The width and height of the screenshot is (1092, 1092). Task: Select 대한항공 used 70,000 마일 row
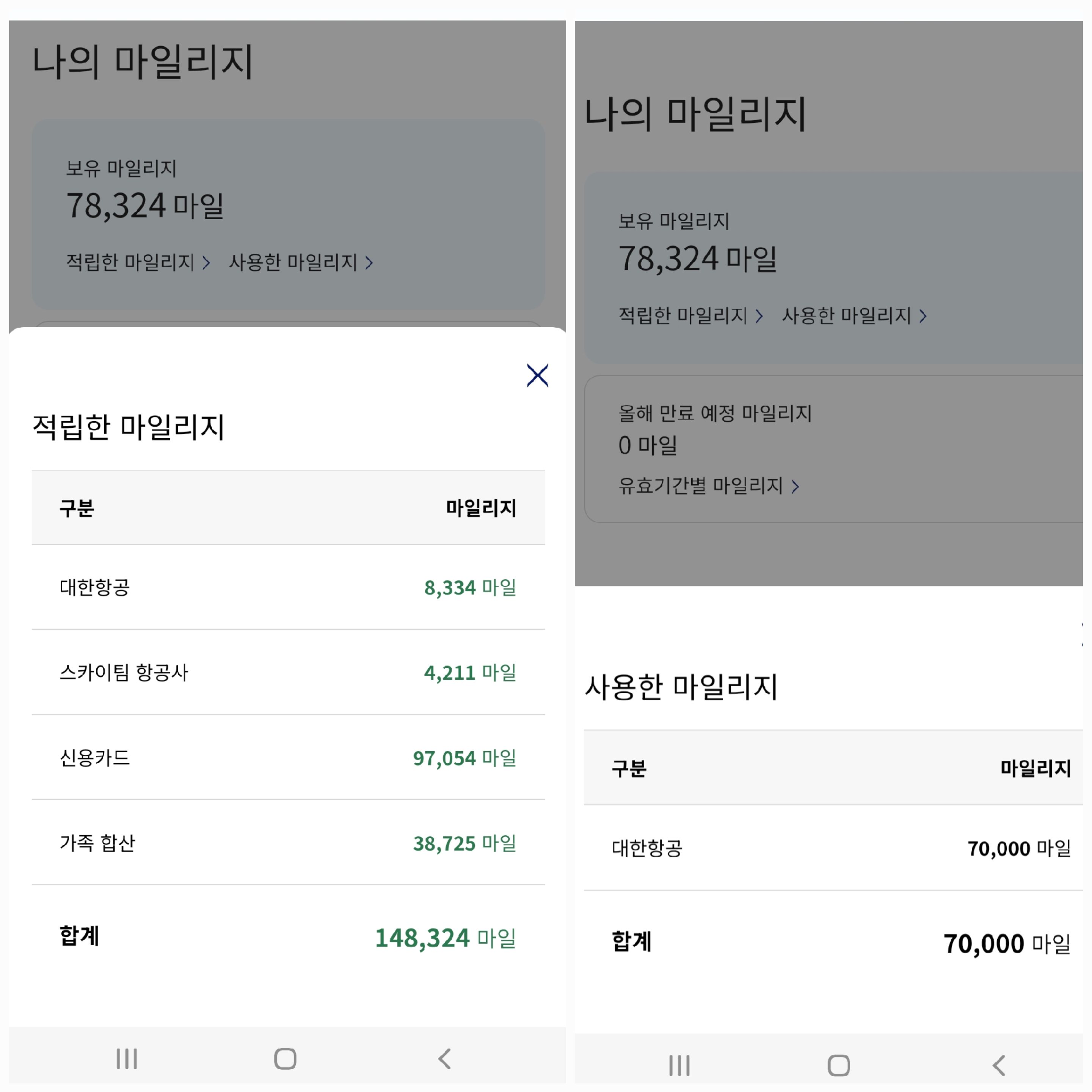tap(834, 848)
